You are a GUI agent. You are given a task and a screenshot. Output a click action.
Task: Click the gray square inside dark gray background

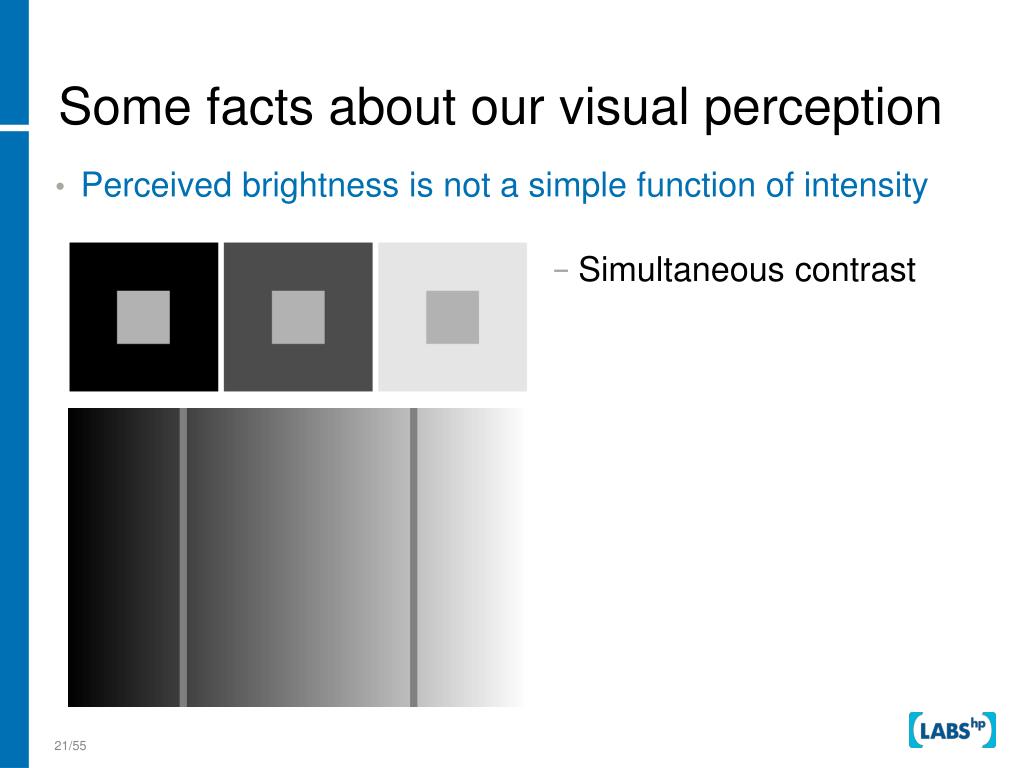(298, 317)
